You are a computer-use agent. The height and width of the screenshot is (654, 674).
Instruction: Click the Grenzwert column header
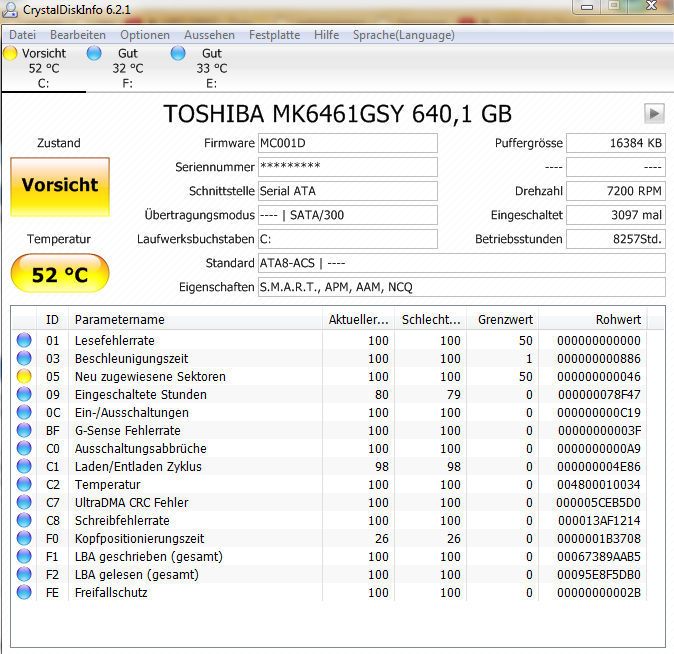[503, 319]
